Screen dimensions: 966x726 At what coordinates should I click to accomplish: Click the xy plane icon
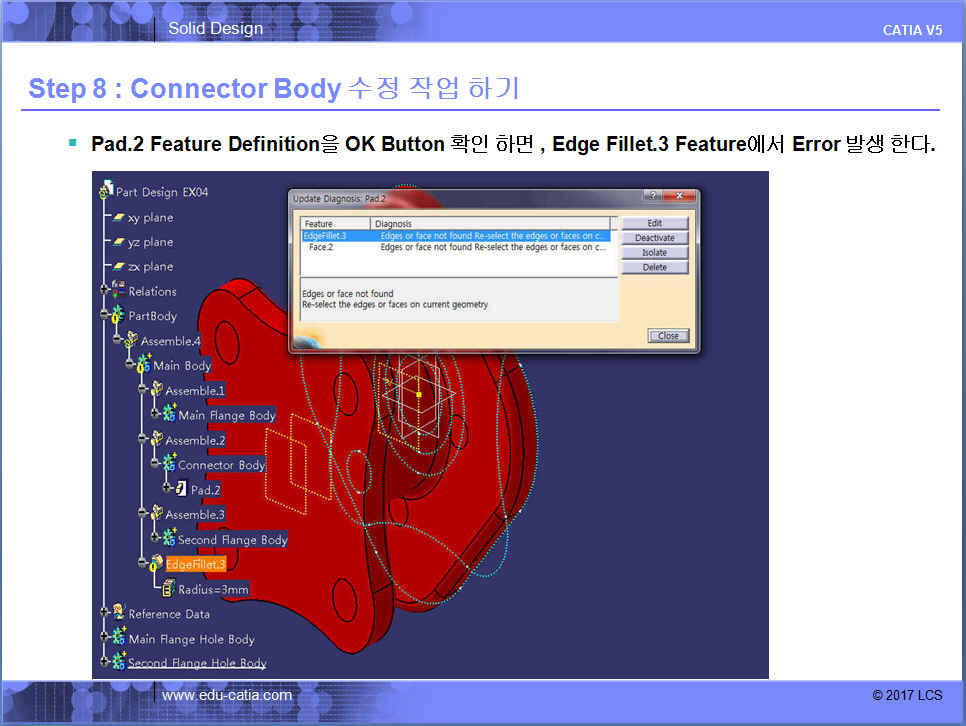click(118, 217)
